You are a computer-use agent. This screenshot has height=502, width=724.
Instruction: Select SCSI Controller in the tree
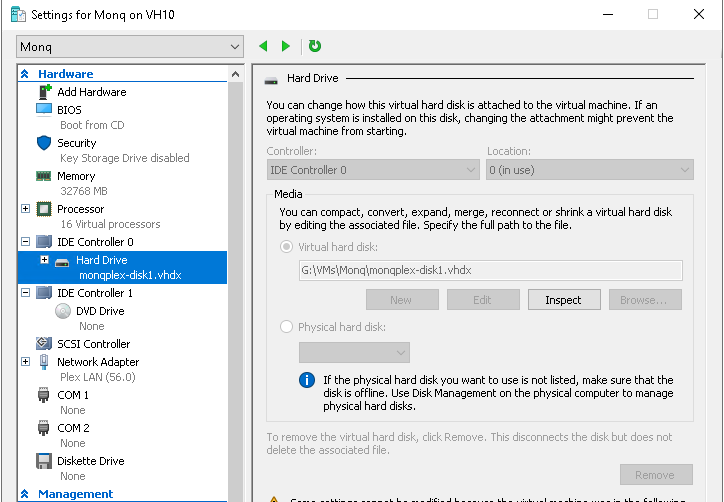(94, 344)
